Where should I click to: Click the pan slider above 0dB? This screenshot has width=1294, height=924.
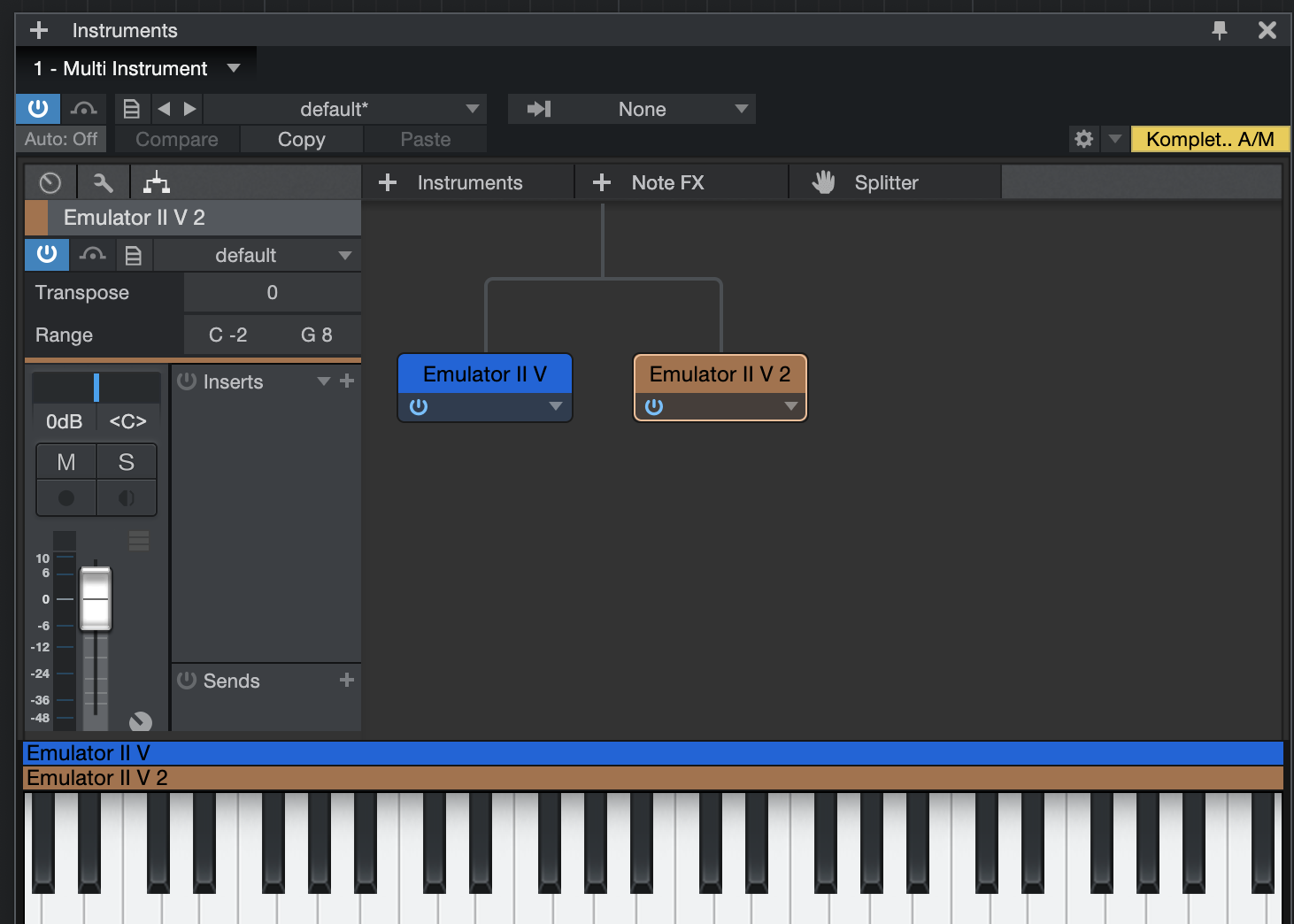tap(96, 388)
